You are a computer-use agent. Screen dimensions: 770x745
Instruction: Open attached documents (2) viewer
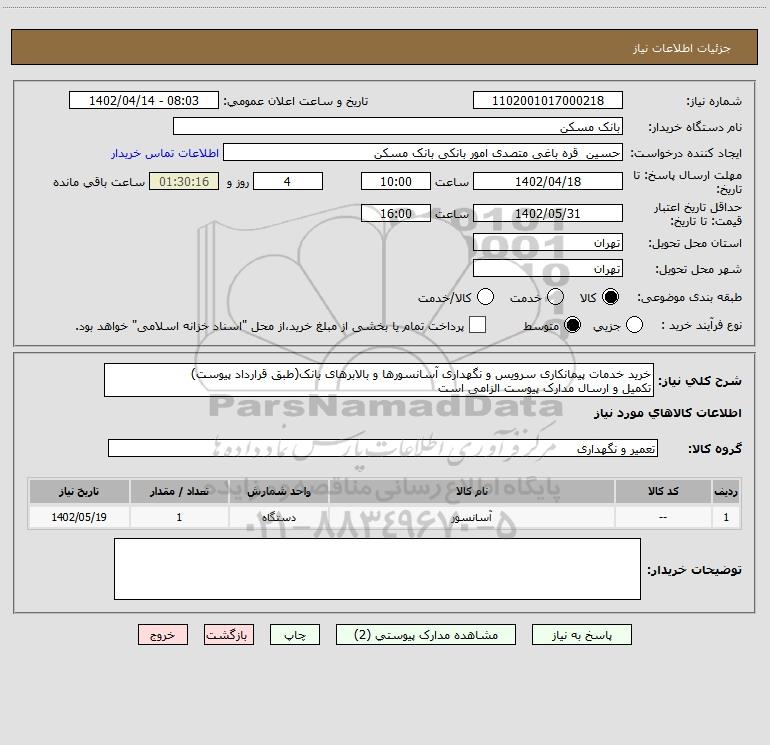[426, 635]
